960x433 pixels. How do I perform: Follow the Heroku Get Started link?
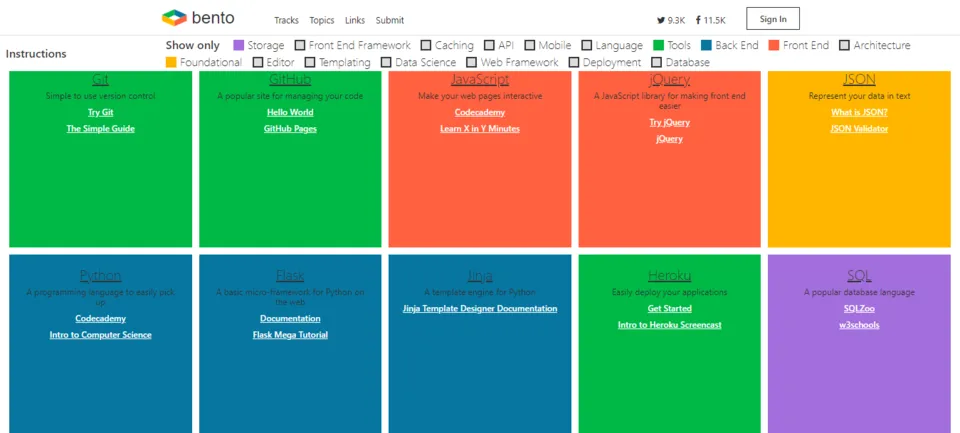[670, 309]
